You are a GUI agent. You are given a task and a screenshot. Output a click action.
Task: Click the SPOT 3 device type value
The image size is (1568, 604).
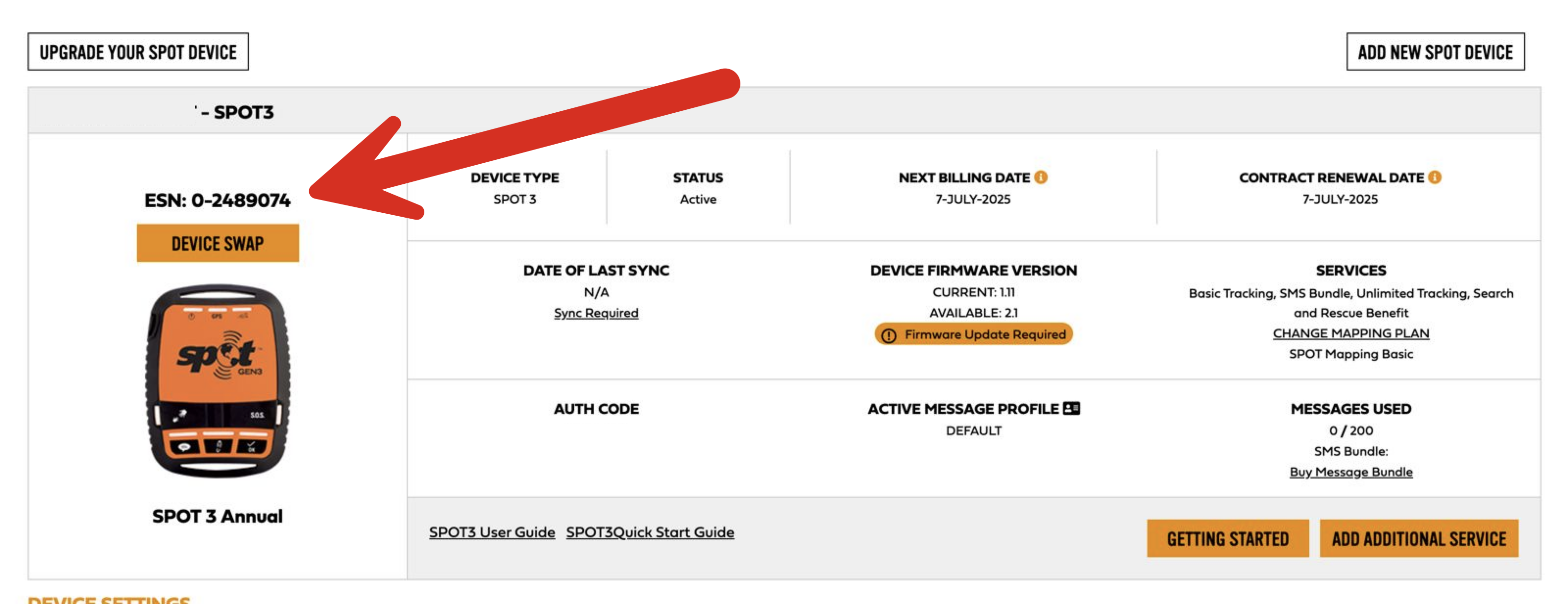pos(514,200)
